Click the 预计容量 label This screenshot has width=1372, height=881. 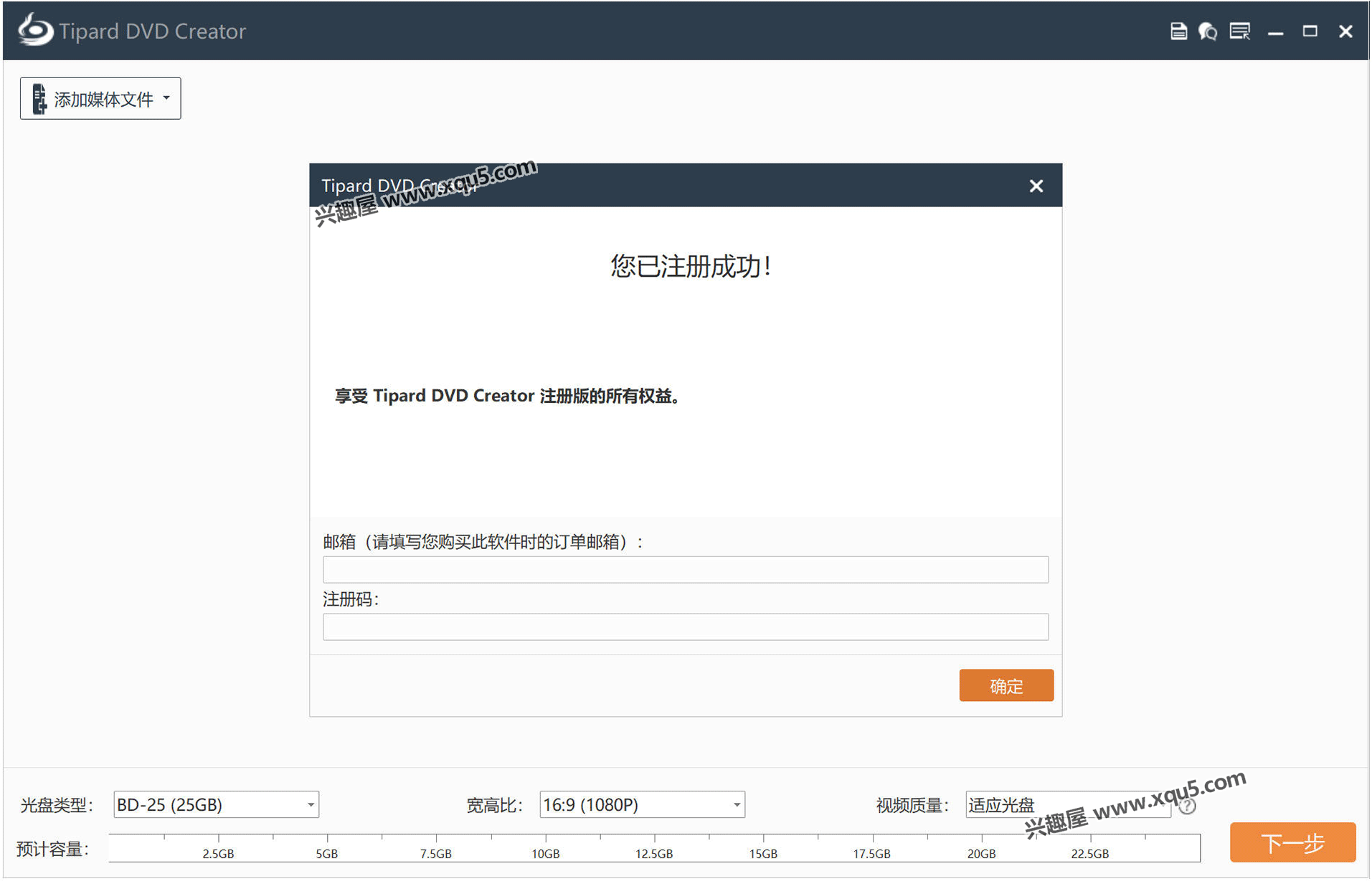coord(52,849)
